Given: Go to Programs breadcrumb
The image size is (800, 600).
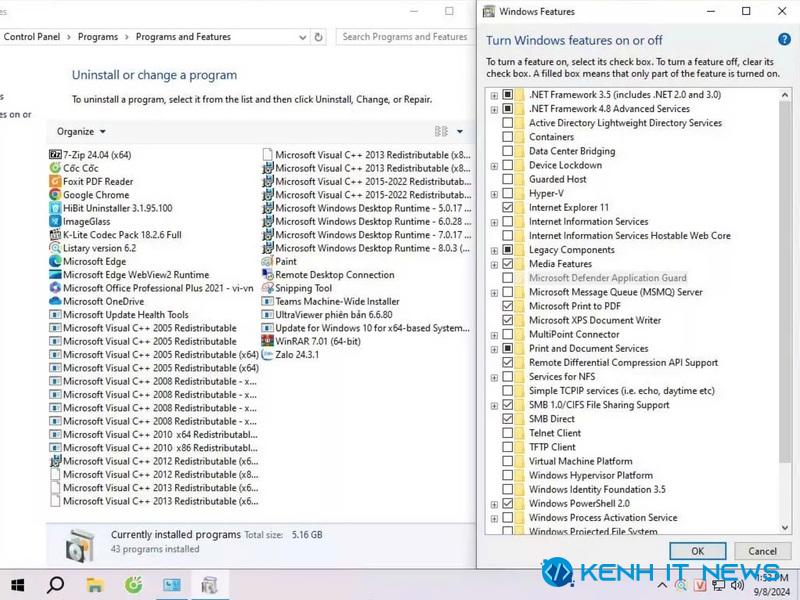Looking at the screenshot, I should click(98, 37).
